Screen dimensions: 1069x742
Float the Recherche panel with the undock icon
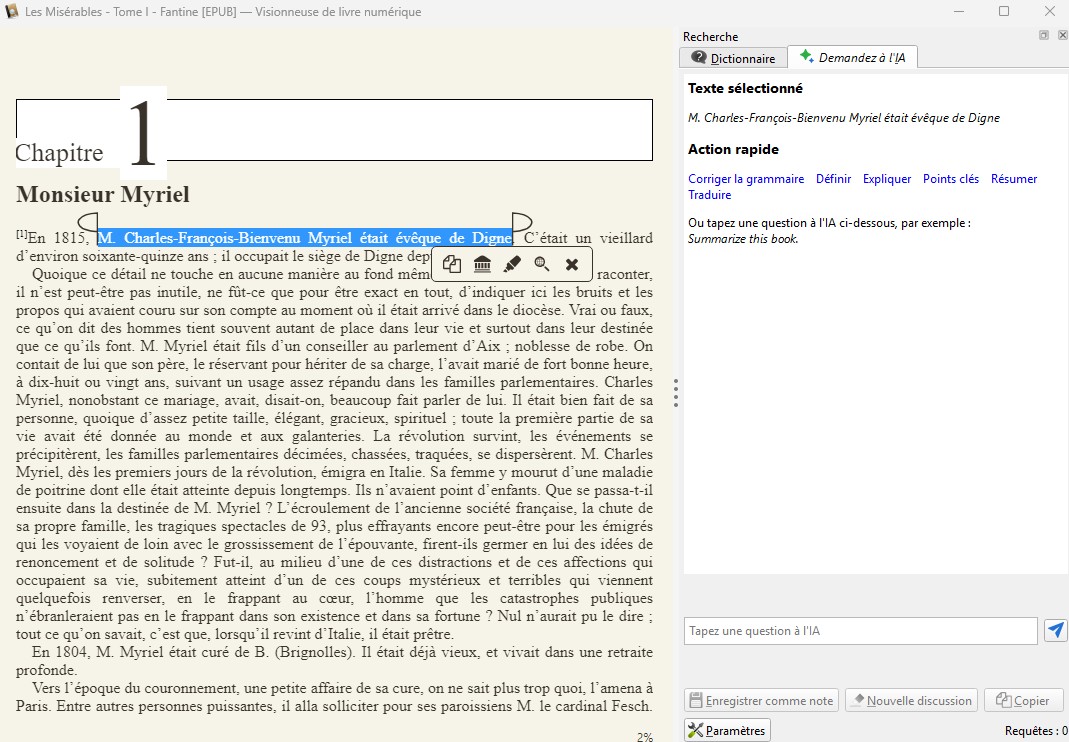[x=1044, y=35]
